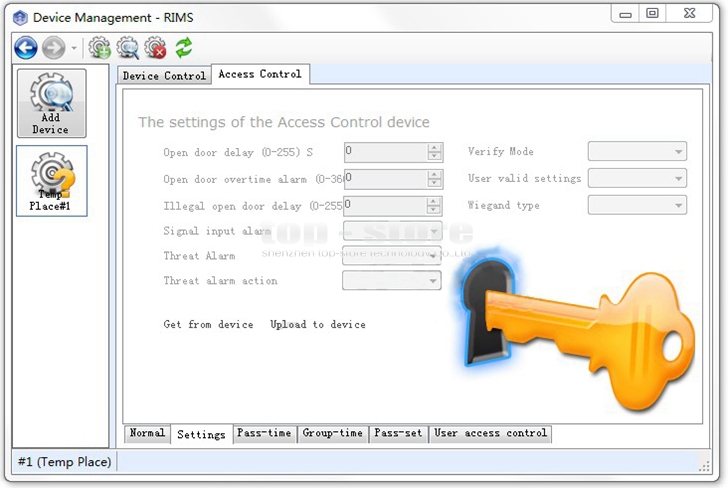Click Upload to device
Image resolution: width=728 pixels, height=488 pixels.
[x=318, y=325]
